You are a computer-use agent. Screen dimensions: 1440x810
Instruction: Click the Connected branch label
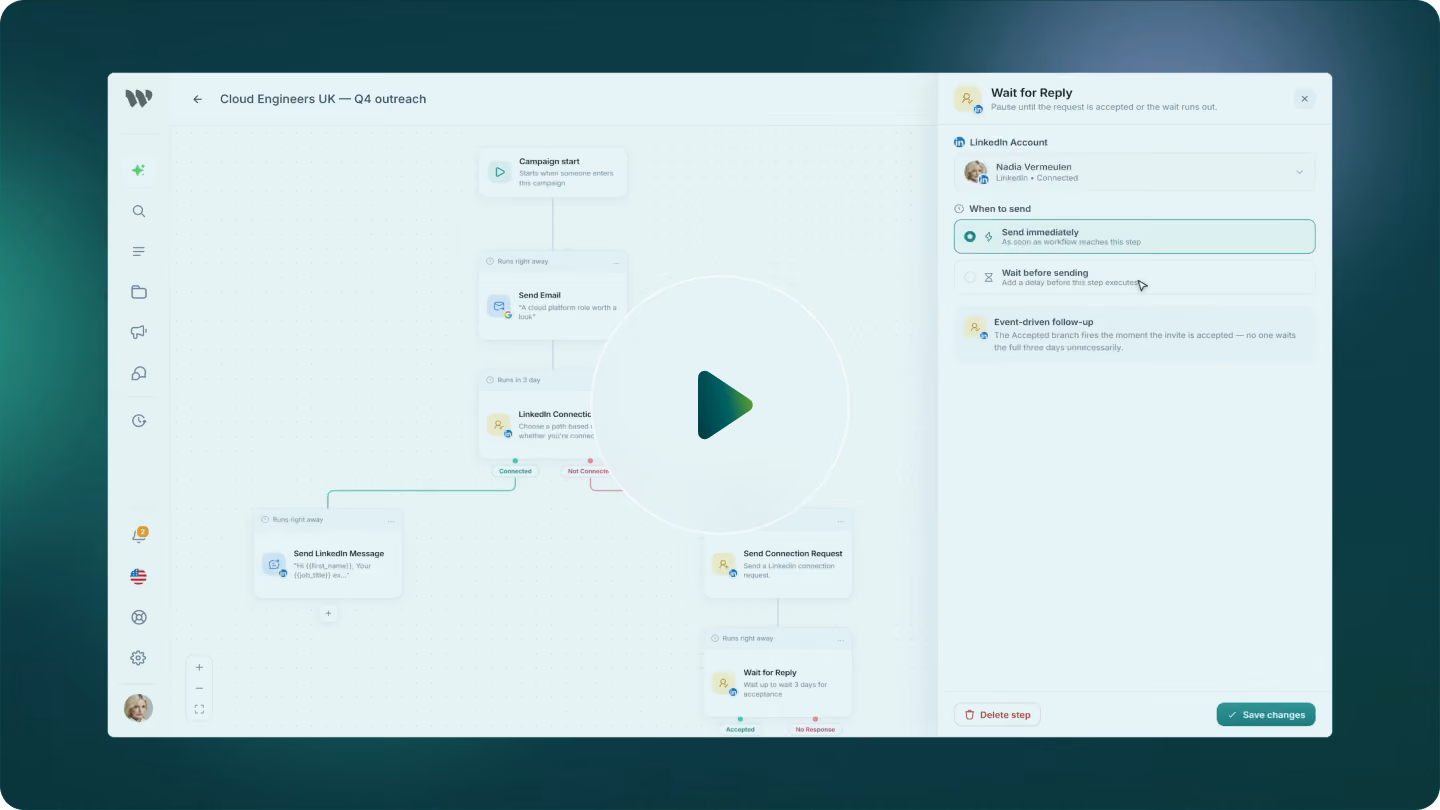515,471
